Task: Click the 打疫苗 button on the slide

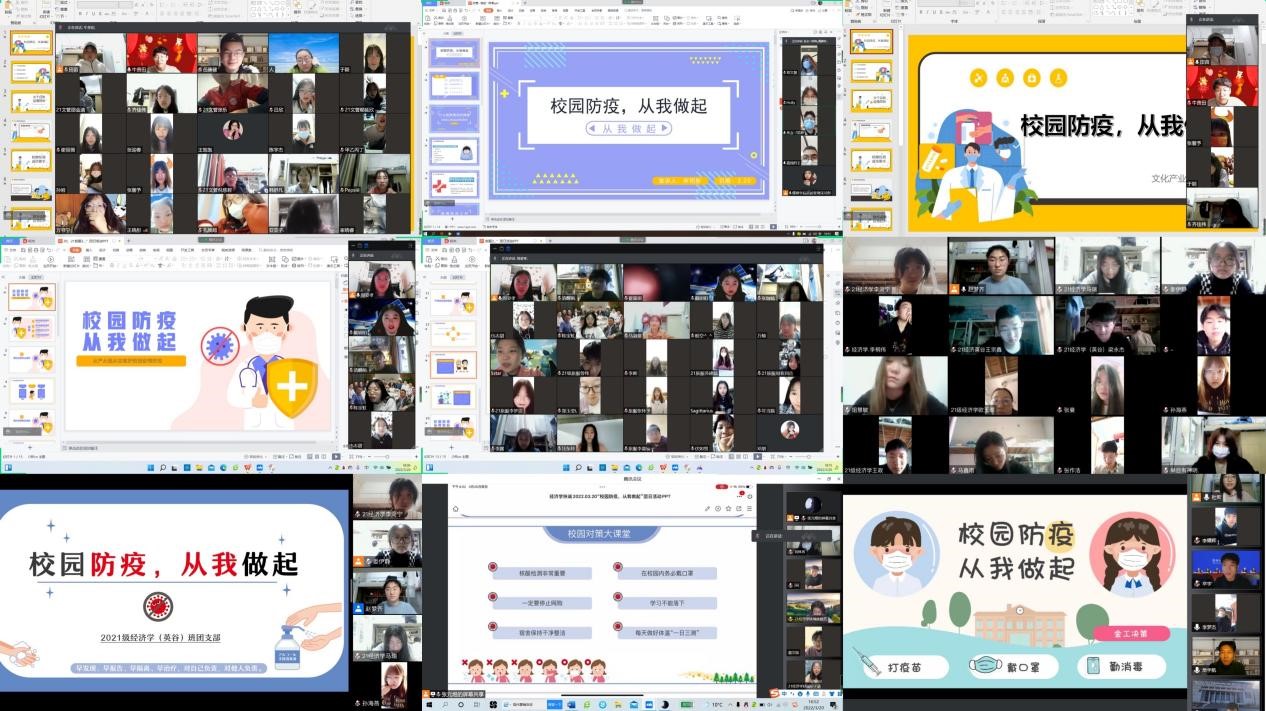Action: (903, 665)
